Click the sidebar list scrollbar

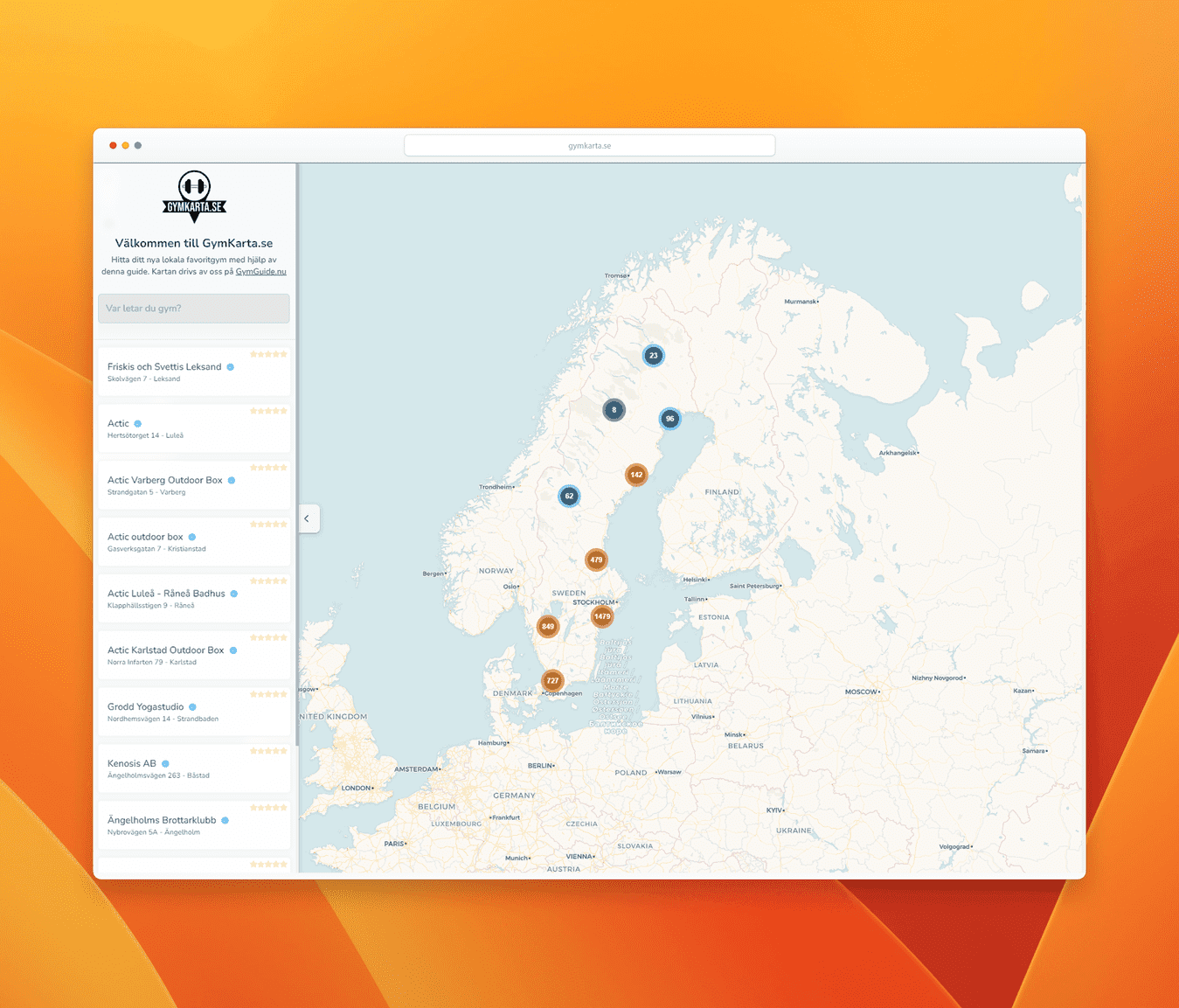coord(297,455)
